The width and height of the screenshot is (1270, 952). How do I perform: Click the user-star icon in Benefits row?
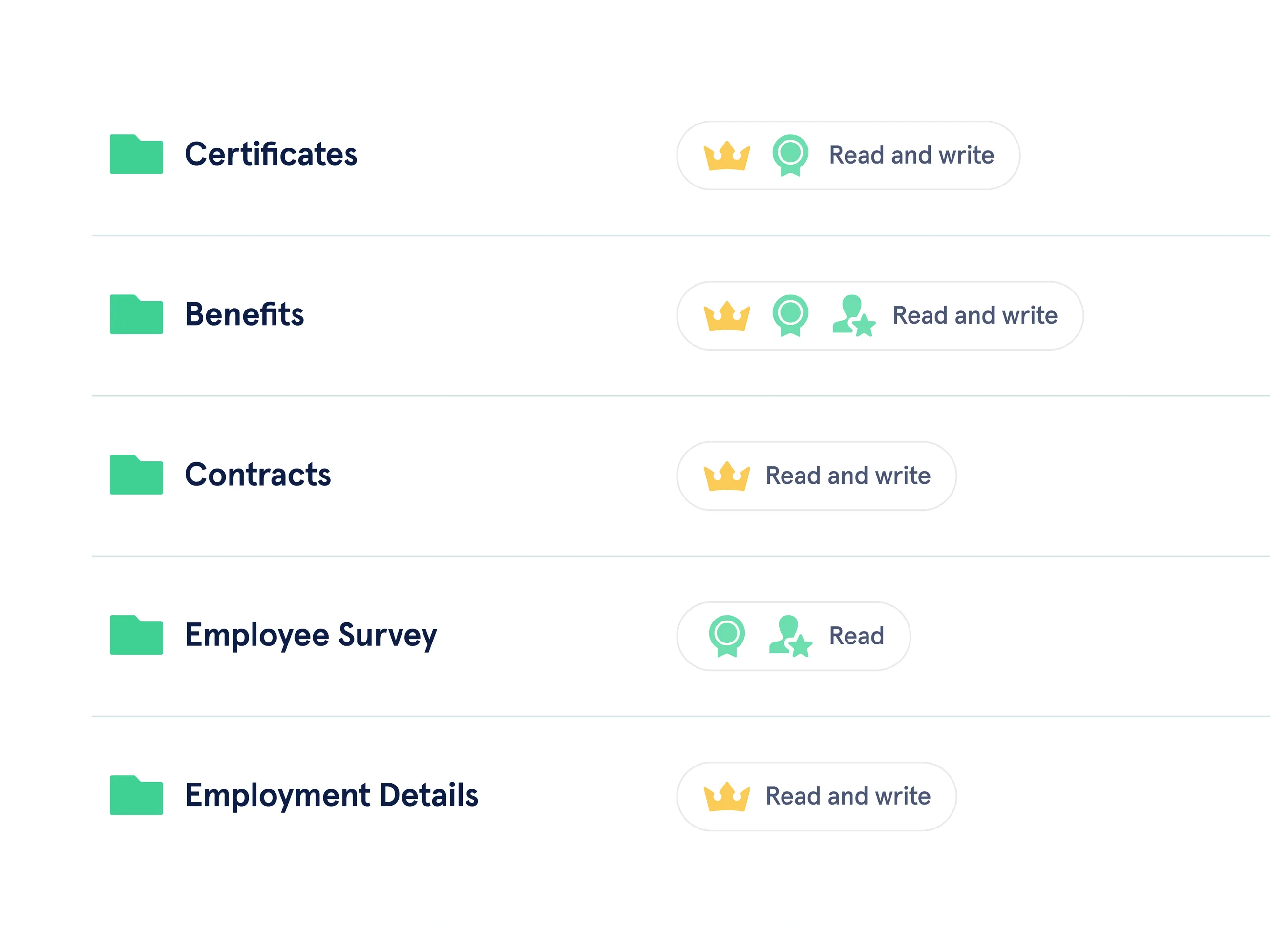point(854,315)
